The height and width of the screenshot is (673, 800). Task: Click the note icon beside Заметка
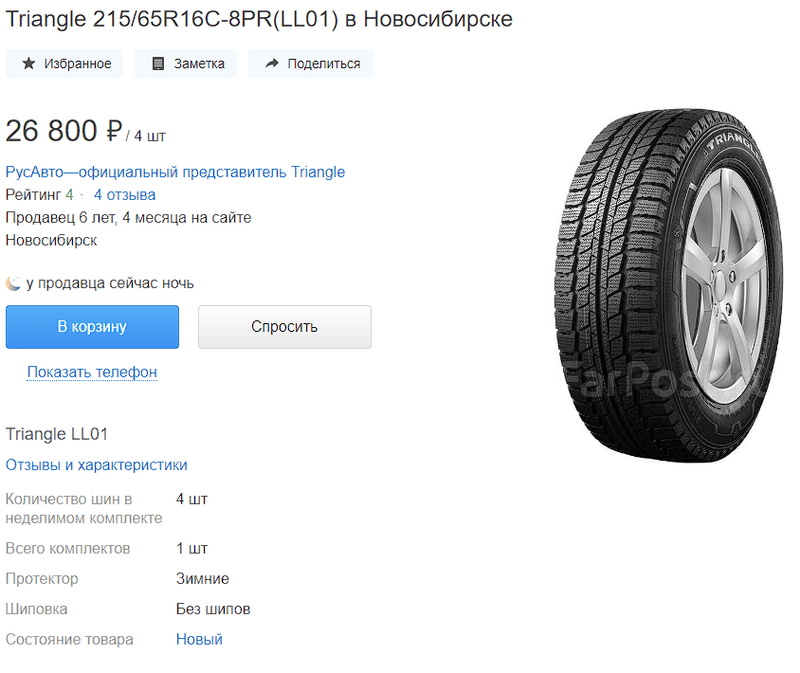point(157,64)
